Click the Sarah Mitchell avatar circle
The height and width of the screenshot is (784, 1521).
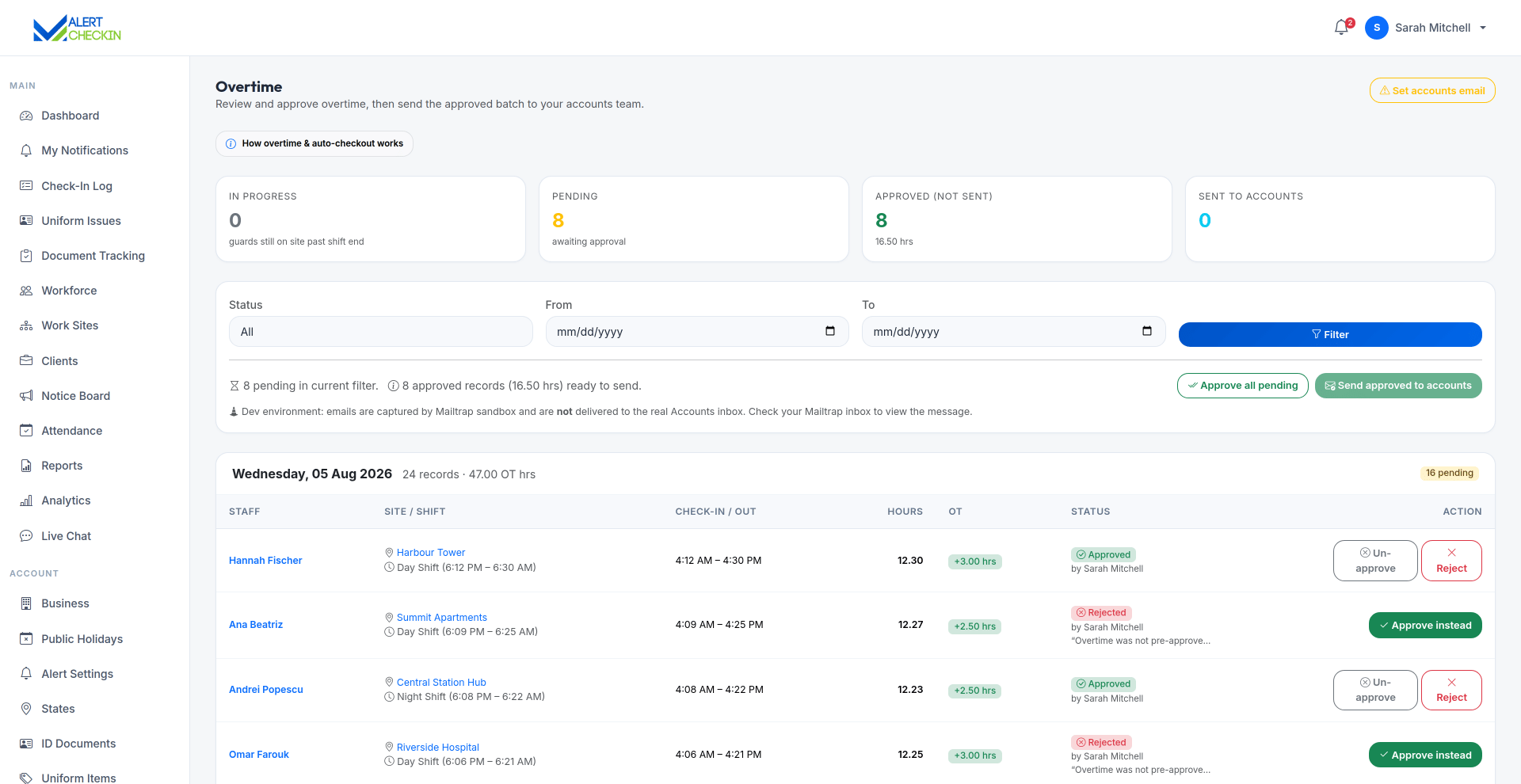pos(1377,28)
